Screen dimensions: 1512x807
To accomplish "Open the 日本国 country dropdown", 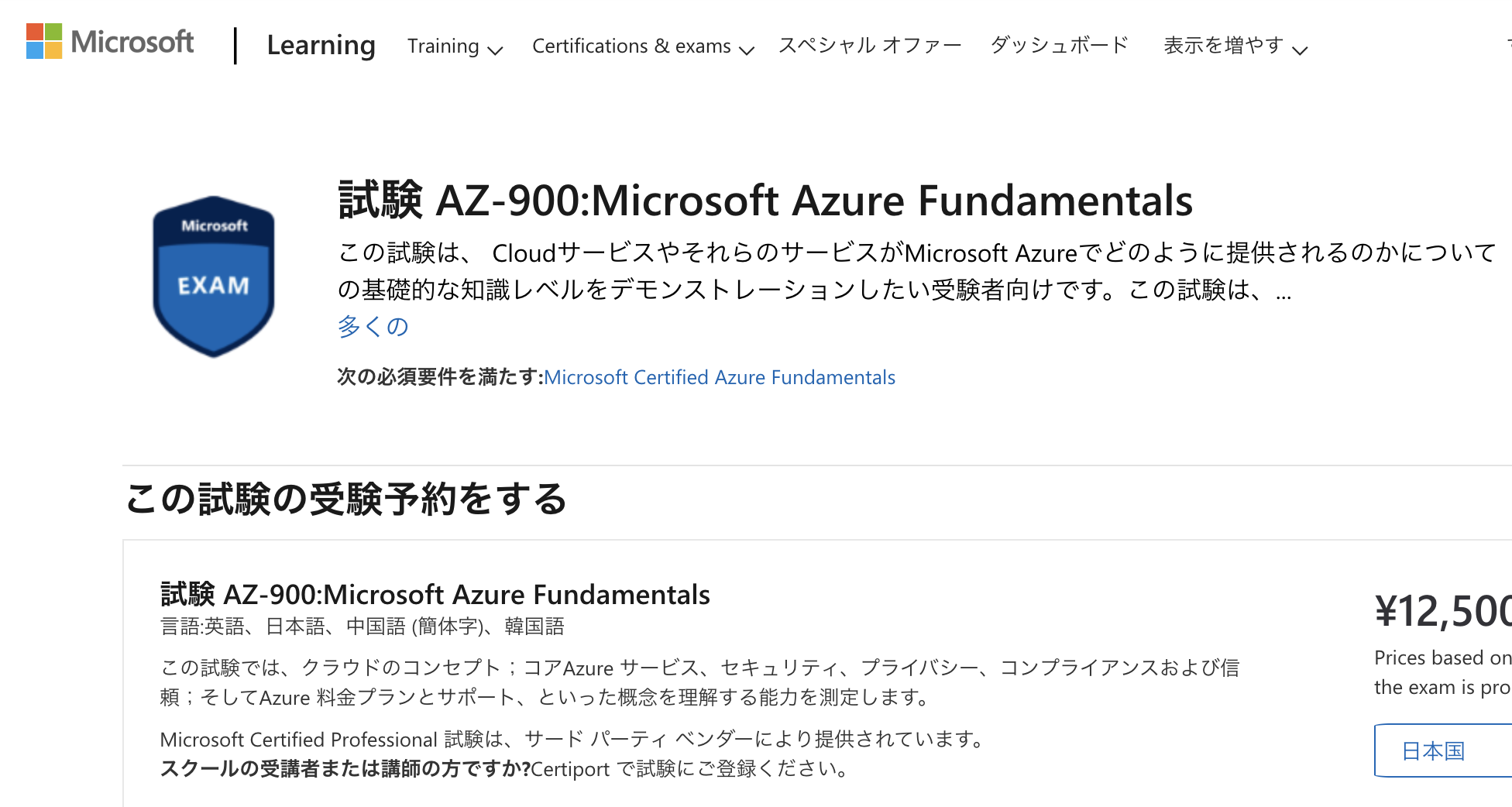I will point(1442,750).
